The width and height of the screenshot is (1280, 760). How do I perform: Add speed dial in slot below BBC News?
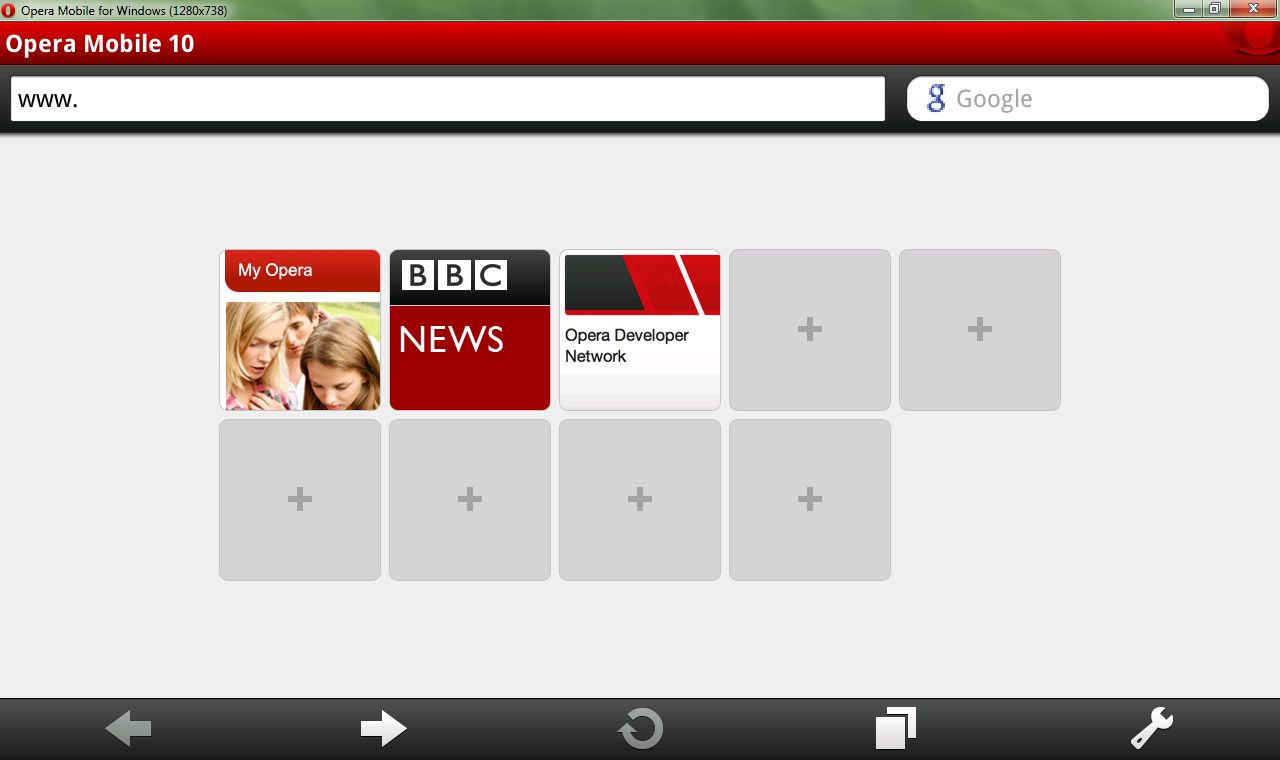click(x=470, y=500)
